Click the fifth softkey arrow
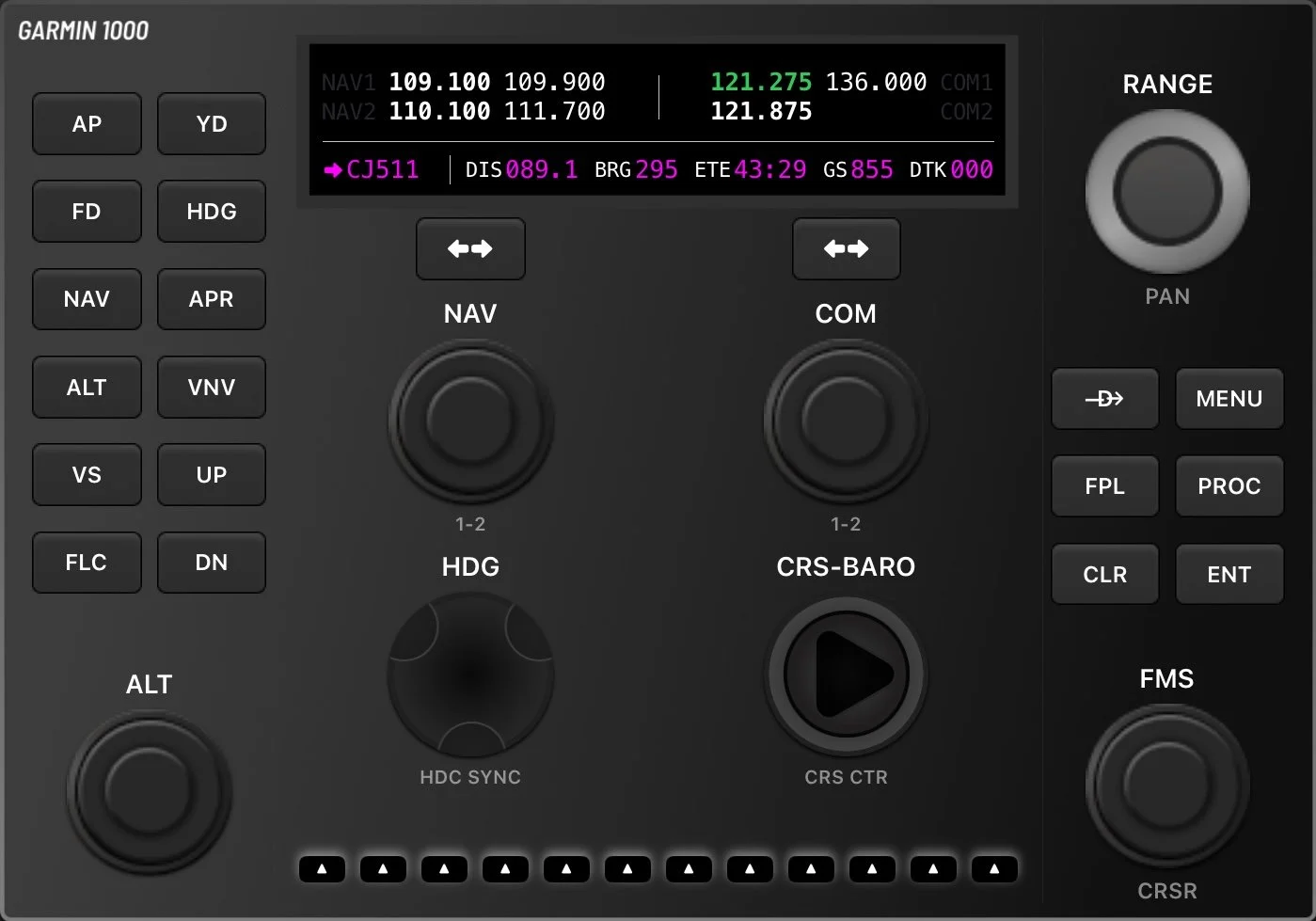Screen dimensions: 1316x921 point(566,869)
